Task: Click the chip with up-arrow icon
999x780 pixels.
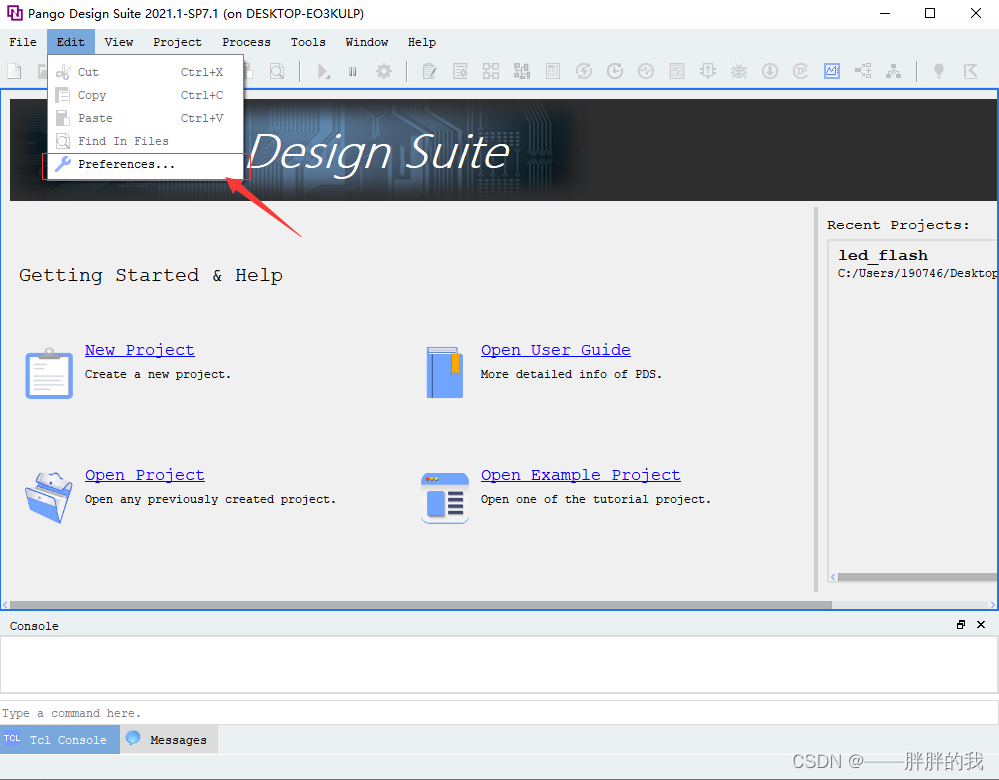Action: [x=708, y=71]
